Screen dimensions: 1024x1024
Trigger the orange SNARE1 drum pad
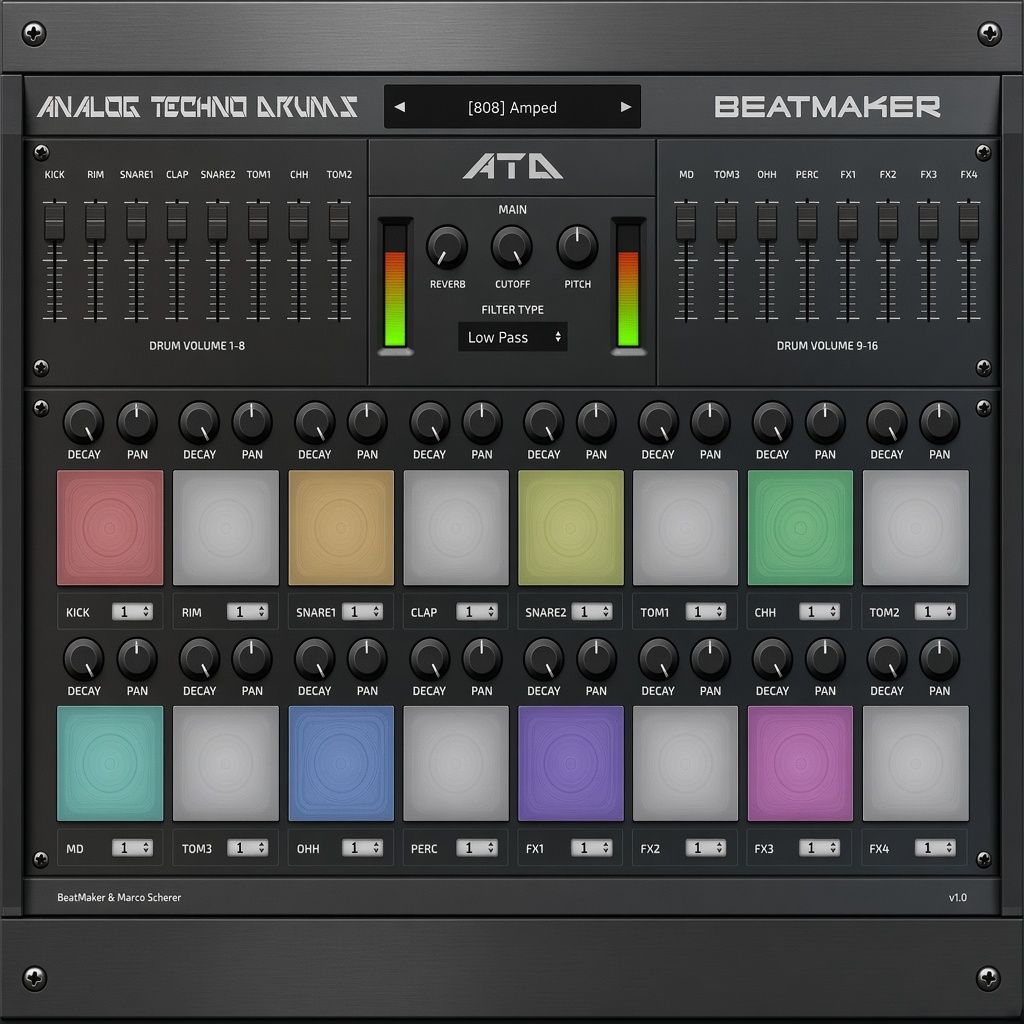pos(341,528)
